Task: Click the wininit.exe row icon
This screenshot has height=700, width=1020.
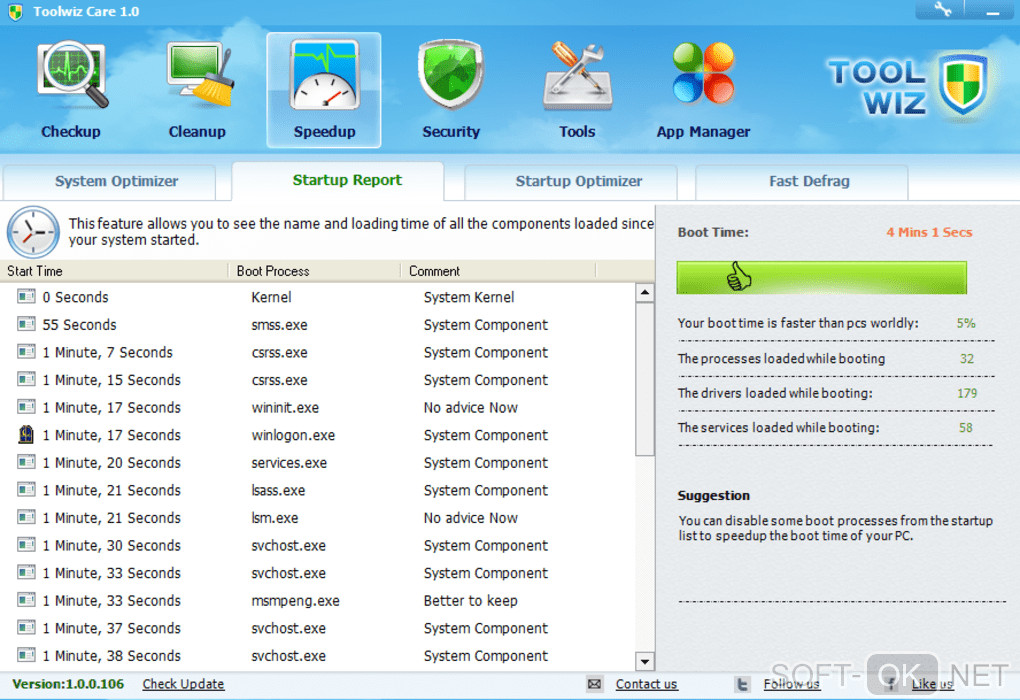Action: tap(26, 407)
